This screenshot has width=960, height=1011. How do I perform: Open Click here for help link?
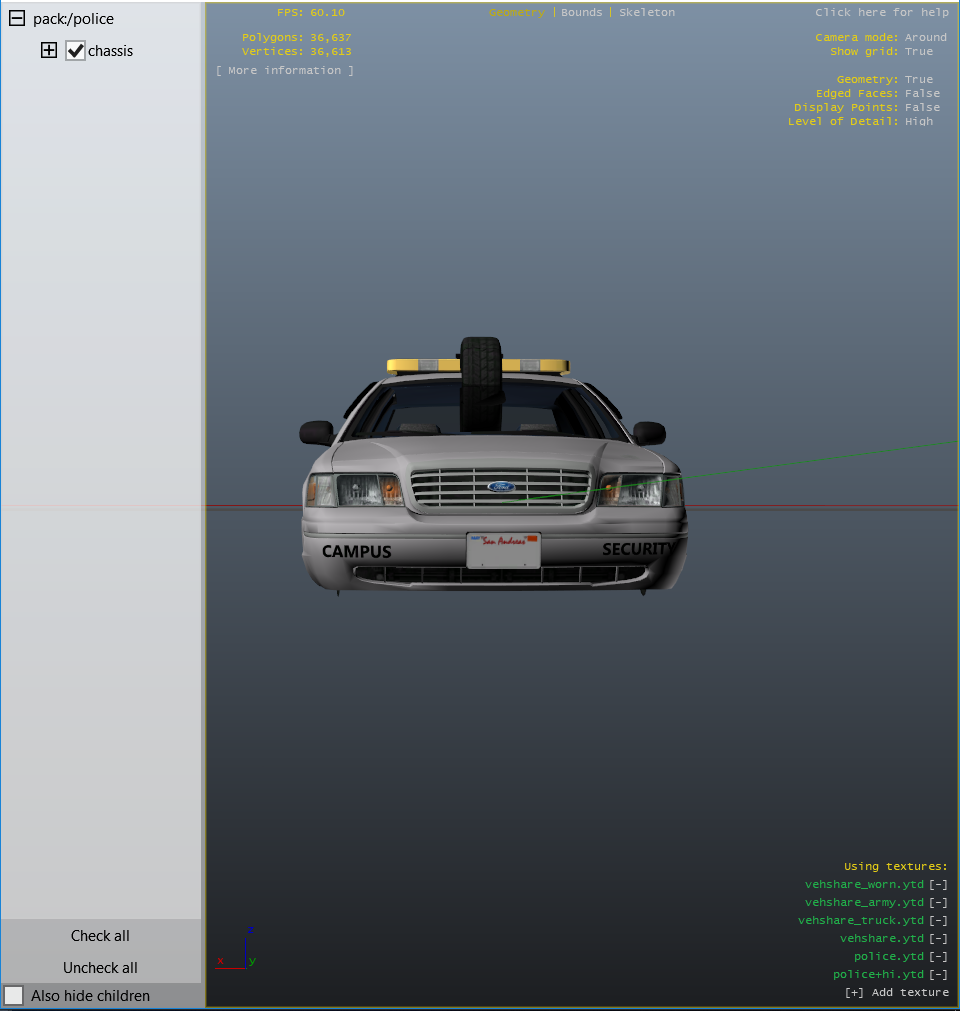pyautogui.click(x=881, y=12)
